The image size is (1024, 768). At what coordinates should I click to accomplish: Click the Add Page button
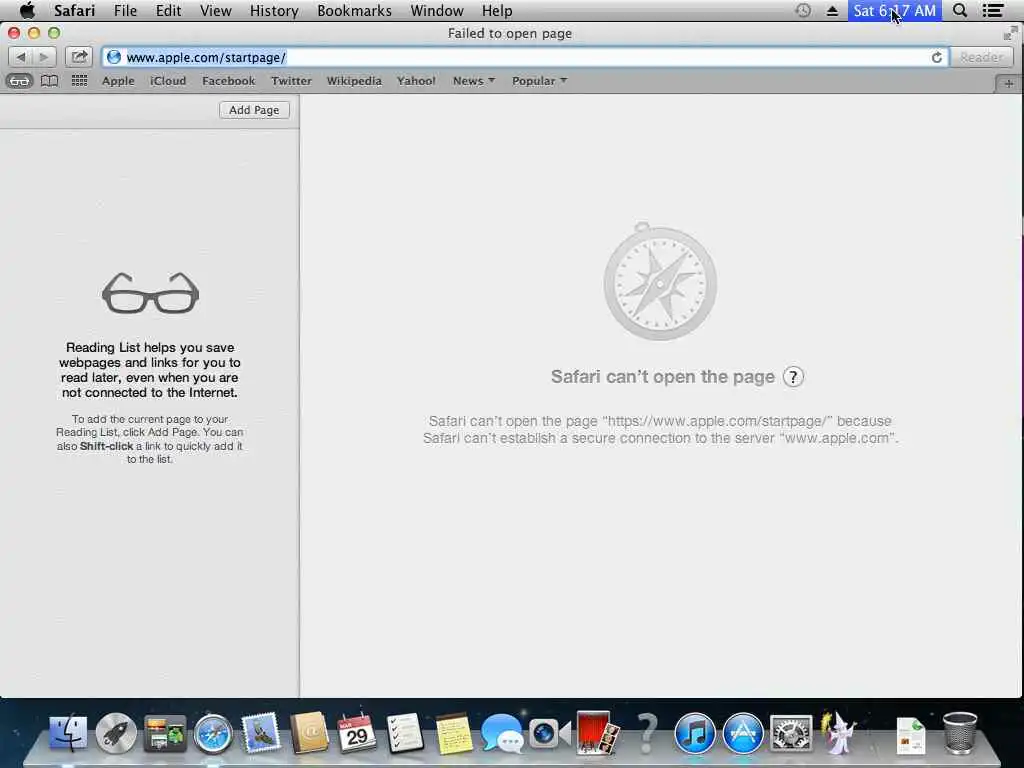[x=254, y=110]
